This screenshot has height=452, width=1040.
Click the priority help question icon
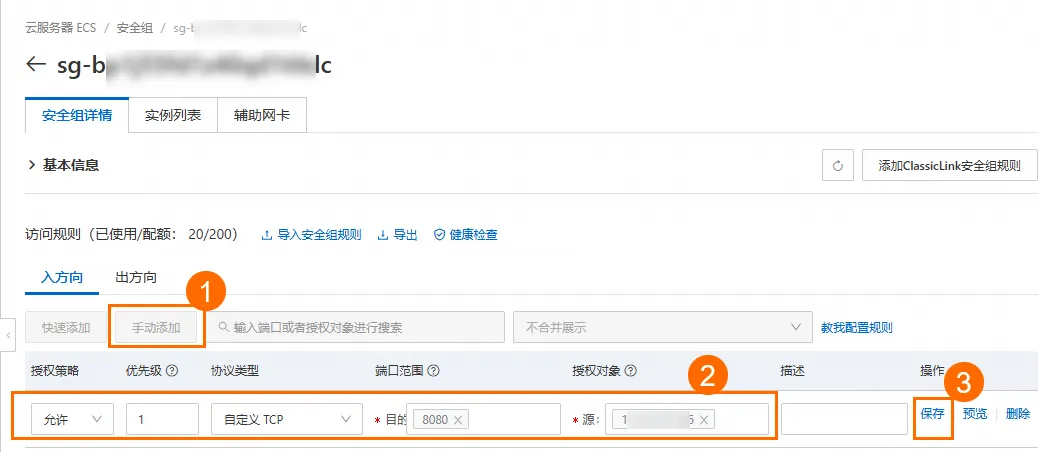coord(172,371)
